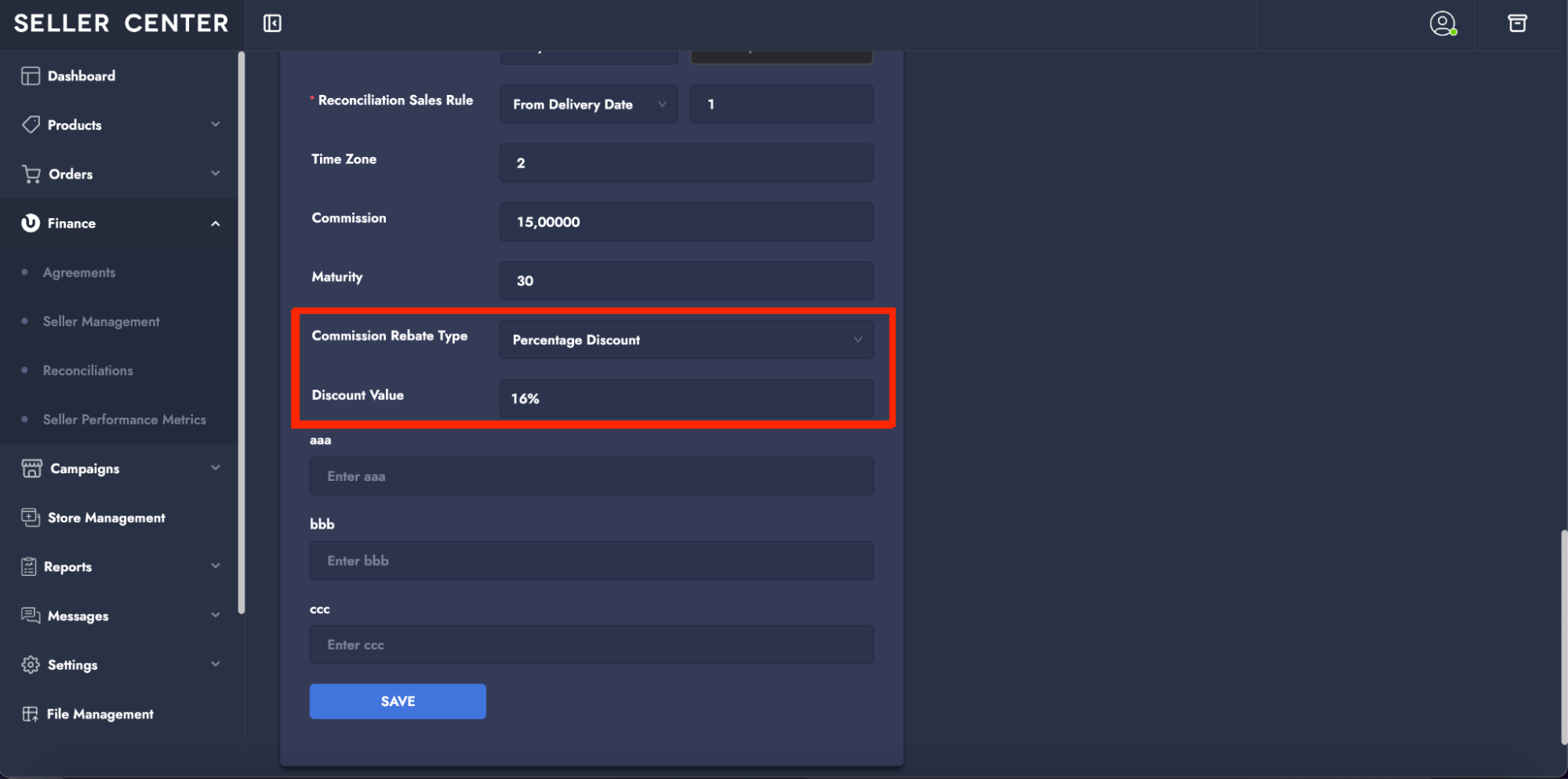
Task: Click the File Management icon
Action: point(31,714)
